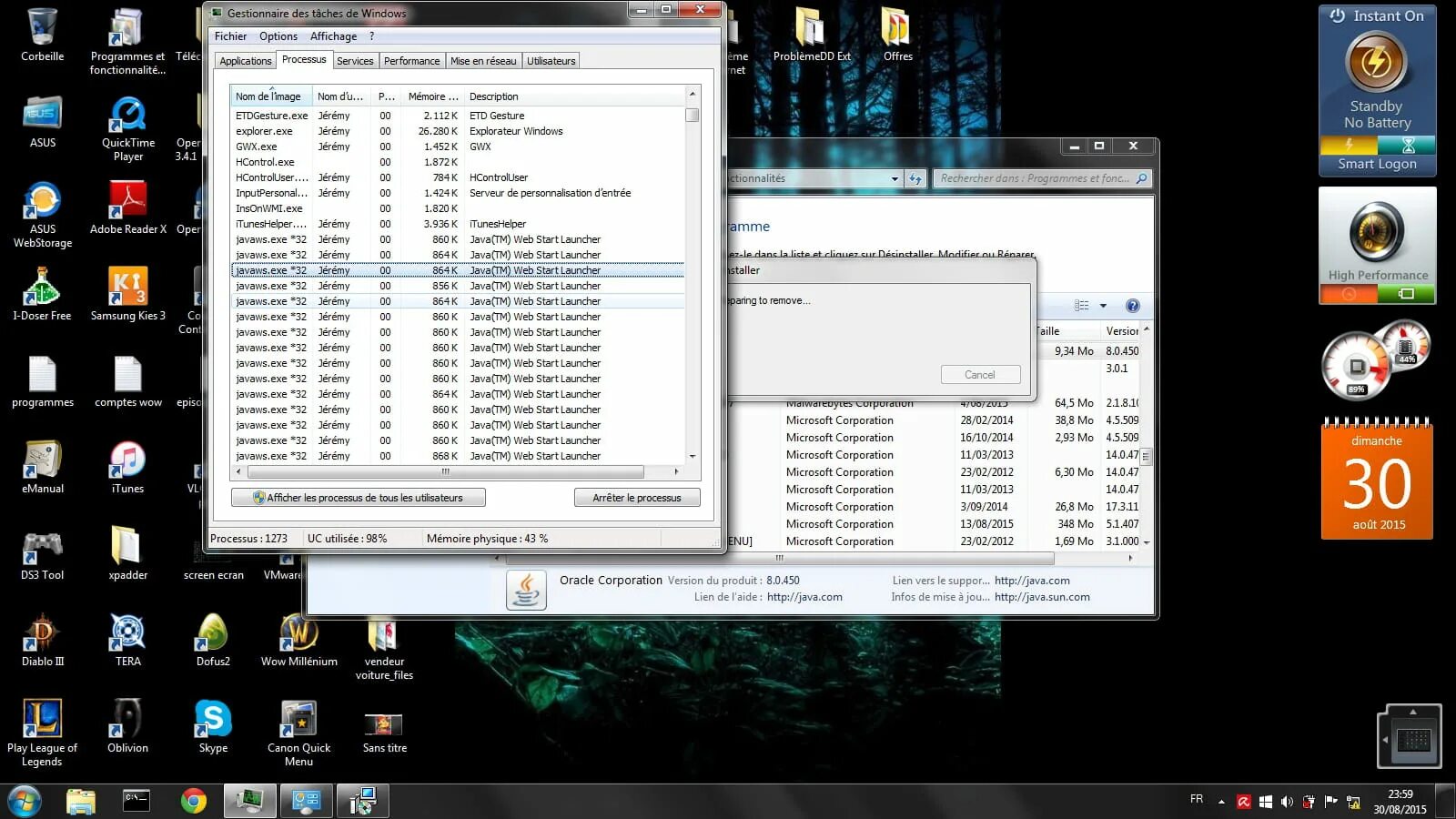
Task: Switch to the Performance tab
Action: 411,61
